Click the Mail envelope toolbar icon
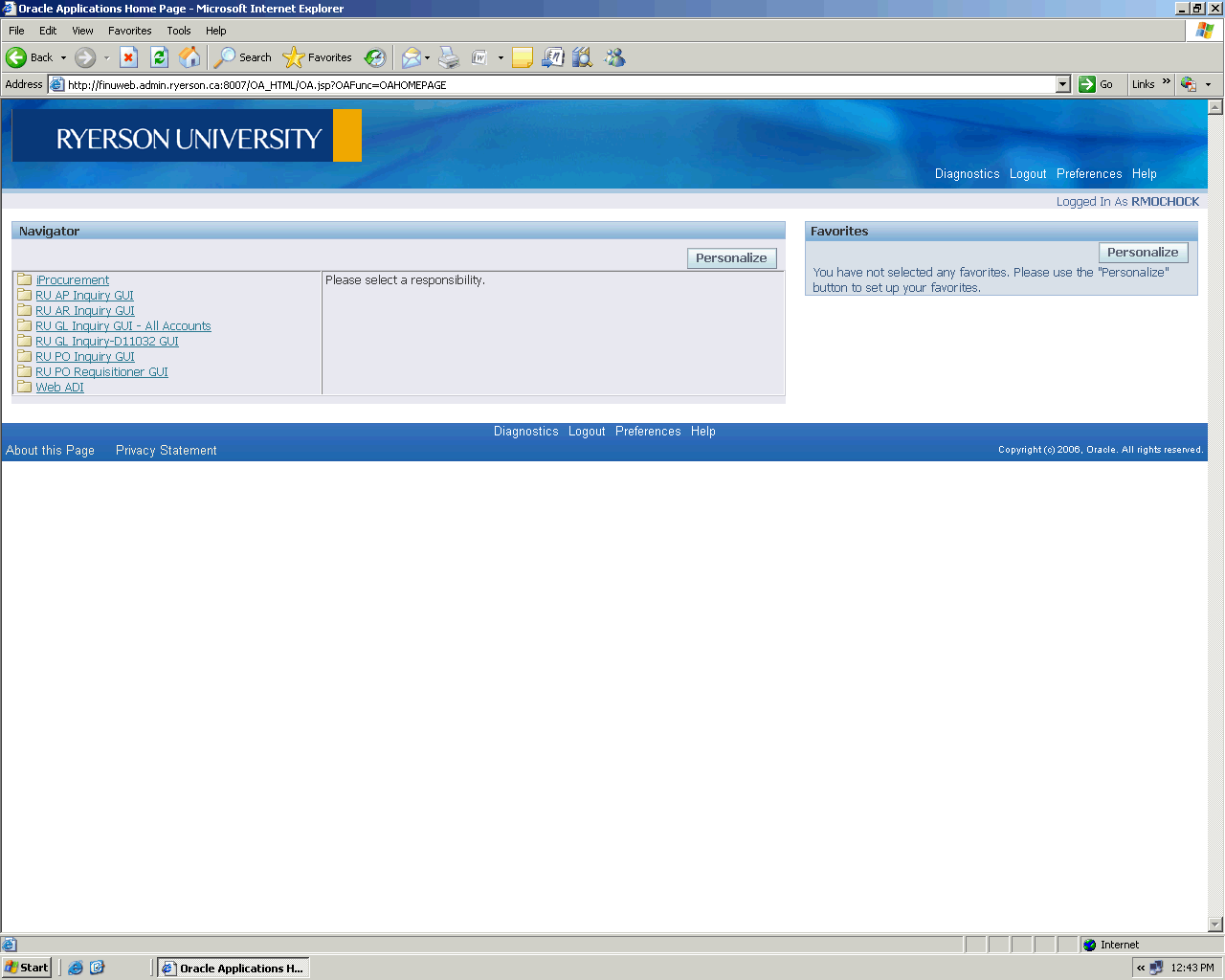1225x980 pixels. pyautogui.click(x=411, y=57)
